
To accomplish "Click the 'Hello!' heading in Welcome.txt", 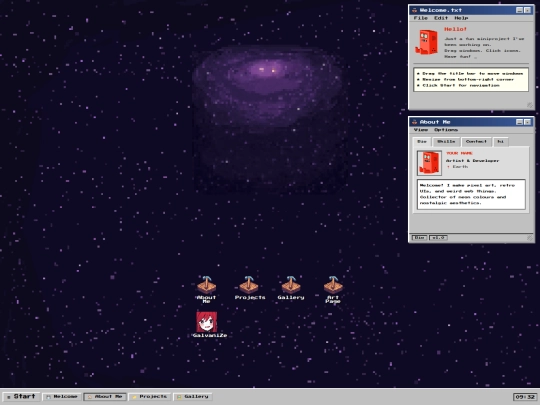I will click(455, 29).
